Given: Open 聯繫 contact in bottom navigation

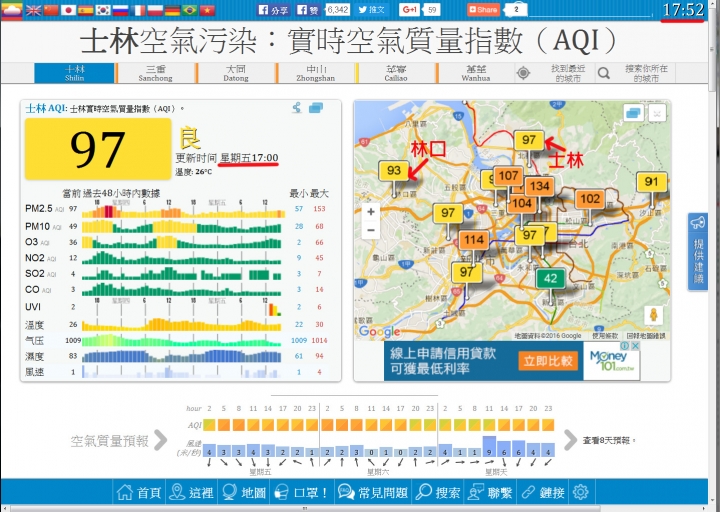Looking at the screenshot, I should [x=490, y=492].
